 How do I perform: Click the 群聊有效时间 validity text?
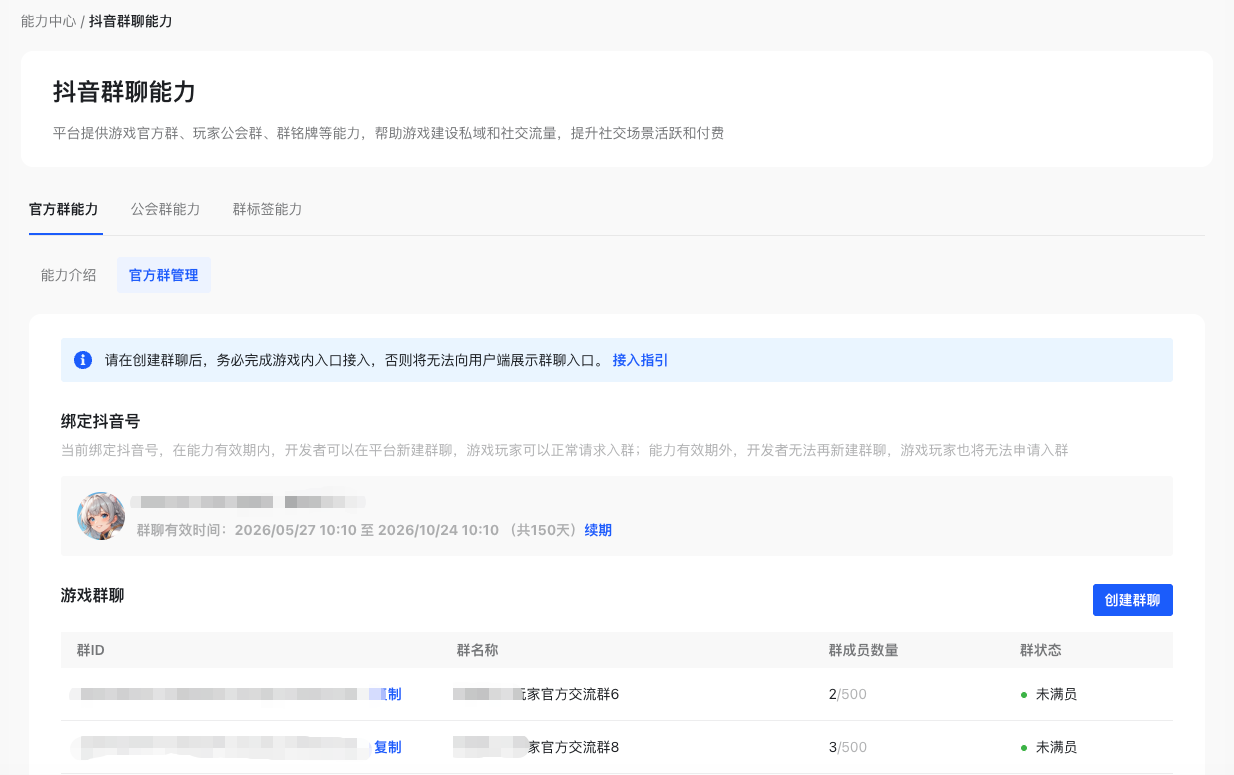click(x=359, y=530)
